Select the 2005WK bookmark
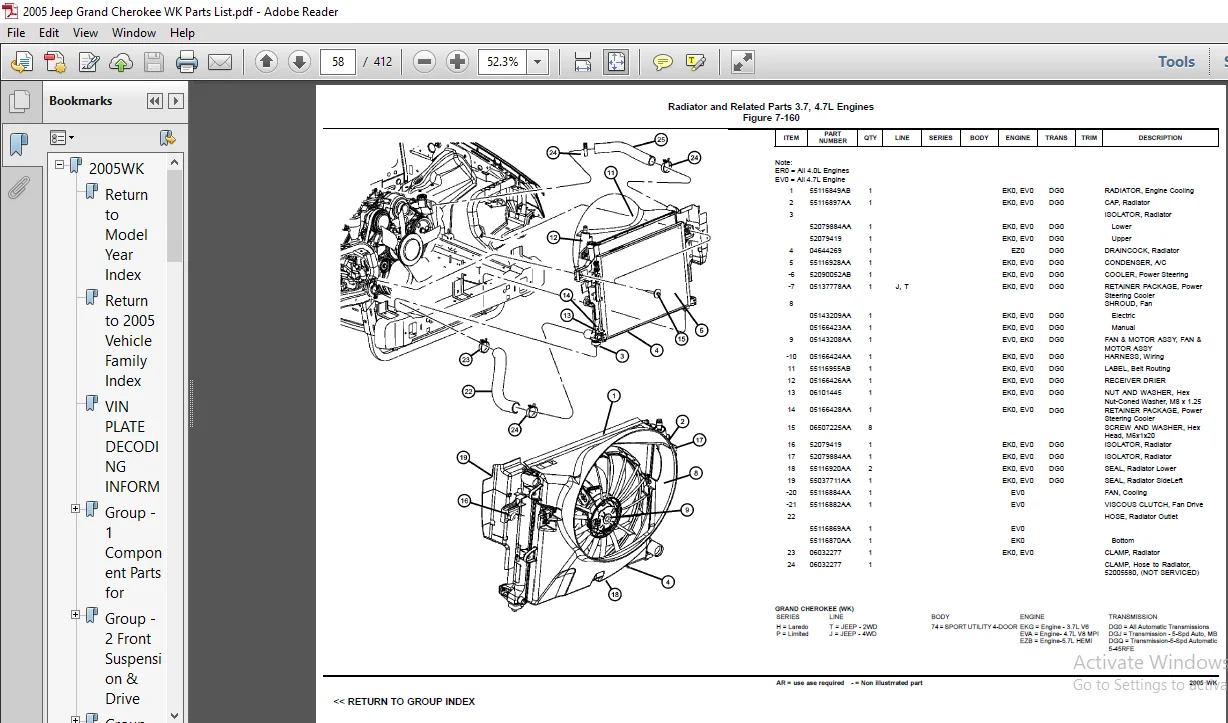The image size is (1228, 723). coord(116,168)
